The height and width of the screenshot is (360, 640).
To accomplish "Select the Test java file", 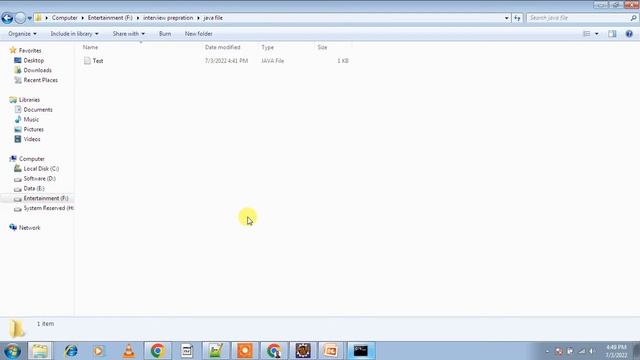I will pyautogui.click(x=98, y=61).
